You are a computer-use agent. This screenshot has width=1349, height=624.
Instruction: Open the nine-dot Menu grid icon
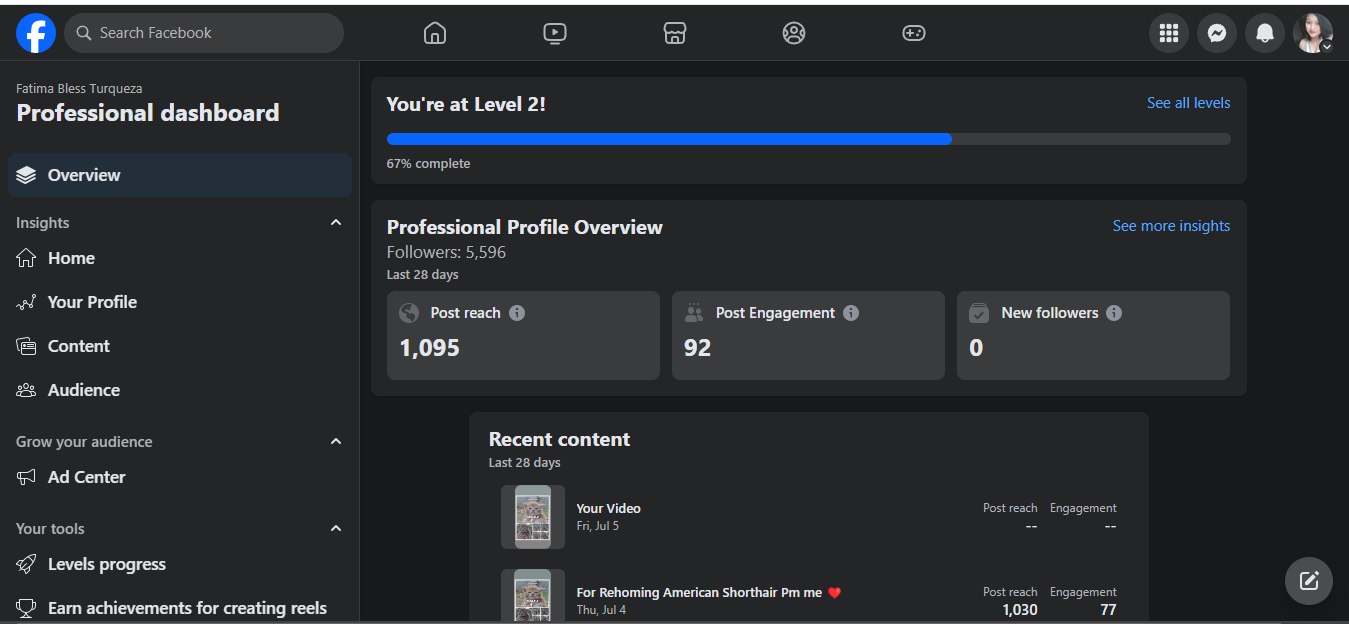[1169, 33]
